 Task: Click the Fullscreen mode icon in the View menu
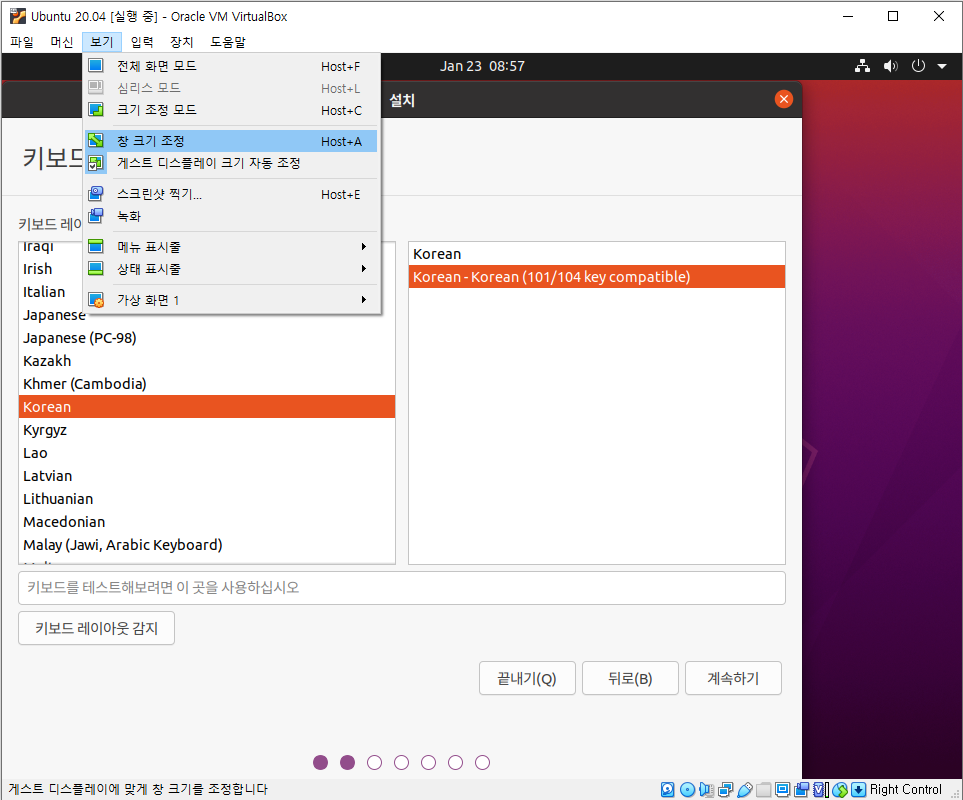(x=96, y=66)
